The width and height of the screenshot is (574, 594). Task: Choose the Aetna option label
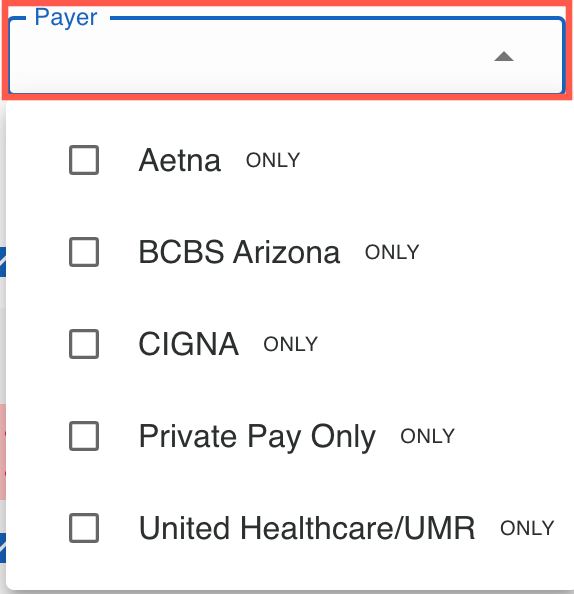coord(180,160)
